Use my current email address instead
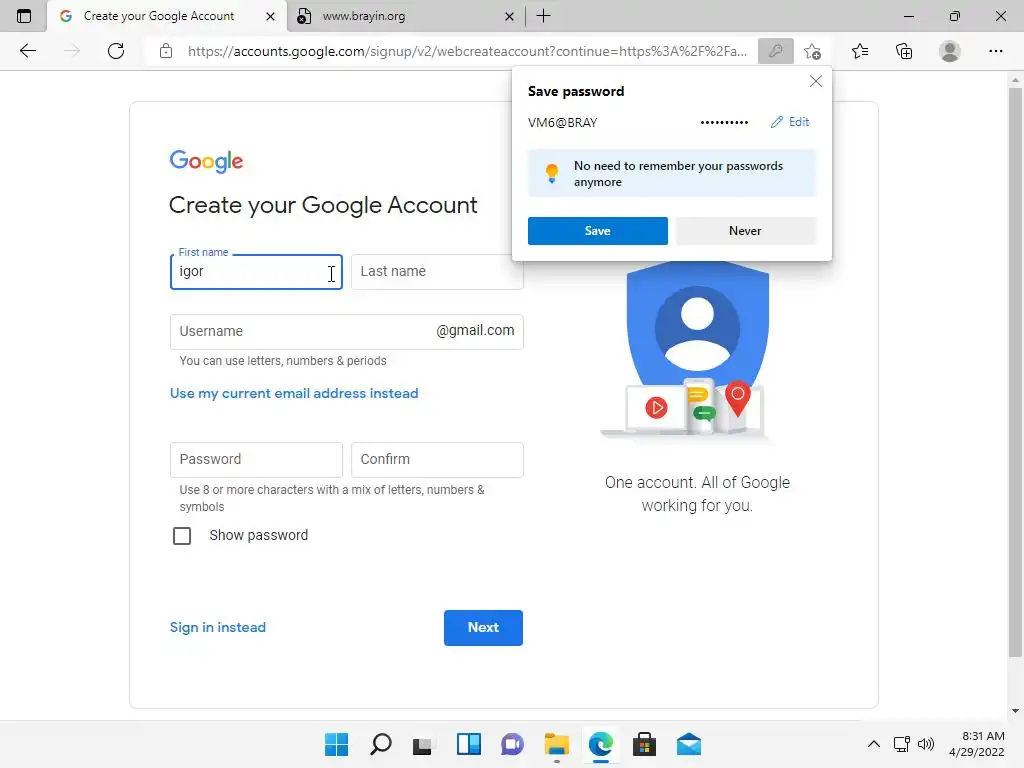This screenshot has width=1024, height=768. pyautogui.click(x=294, y=393)
